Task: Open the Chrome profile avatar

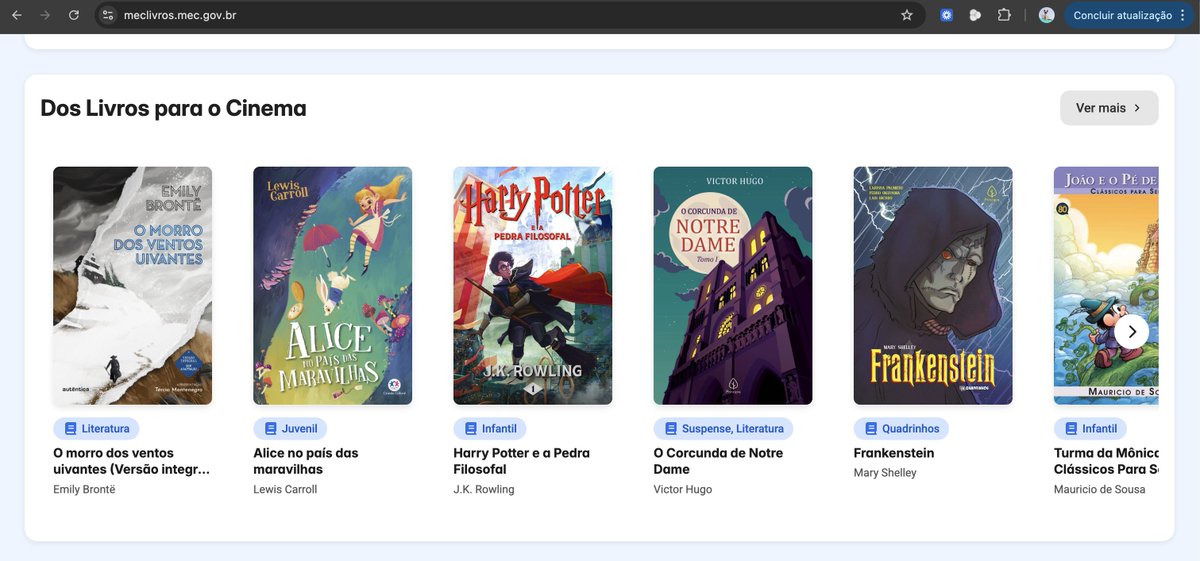Action: 1047,15
